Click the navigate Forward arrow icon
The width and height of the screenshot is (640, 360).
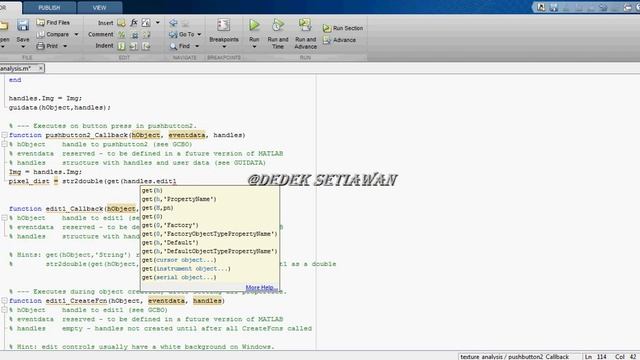(186, 23)
